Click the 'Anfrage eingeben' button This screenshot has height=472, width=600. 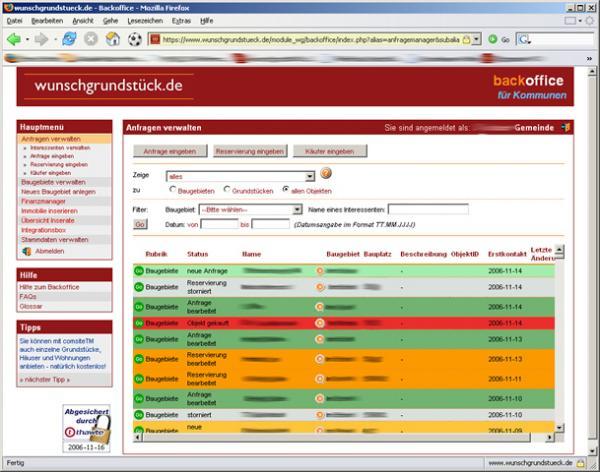[170, 151]
